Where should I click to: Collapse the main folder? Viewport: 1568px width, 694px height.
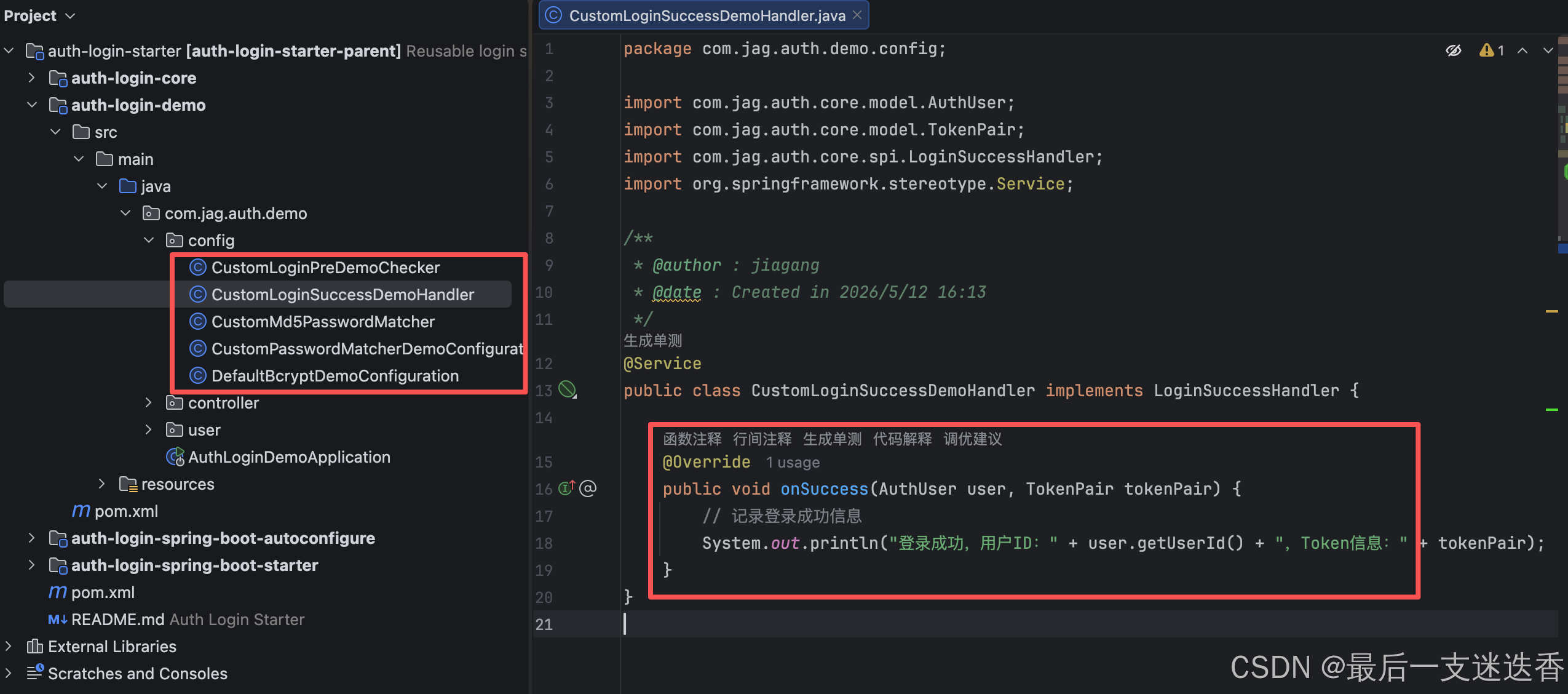pyautogui.click(x=79, y=159)
